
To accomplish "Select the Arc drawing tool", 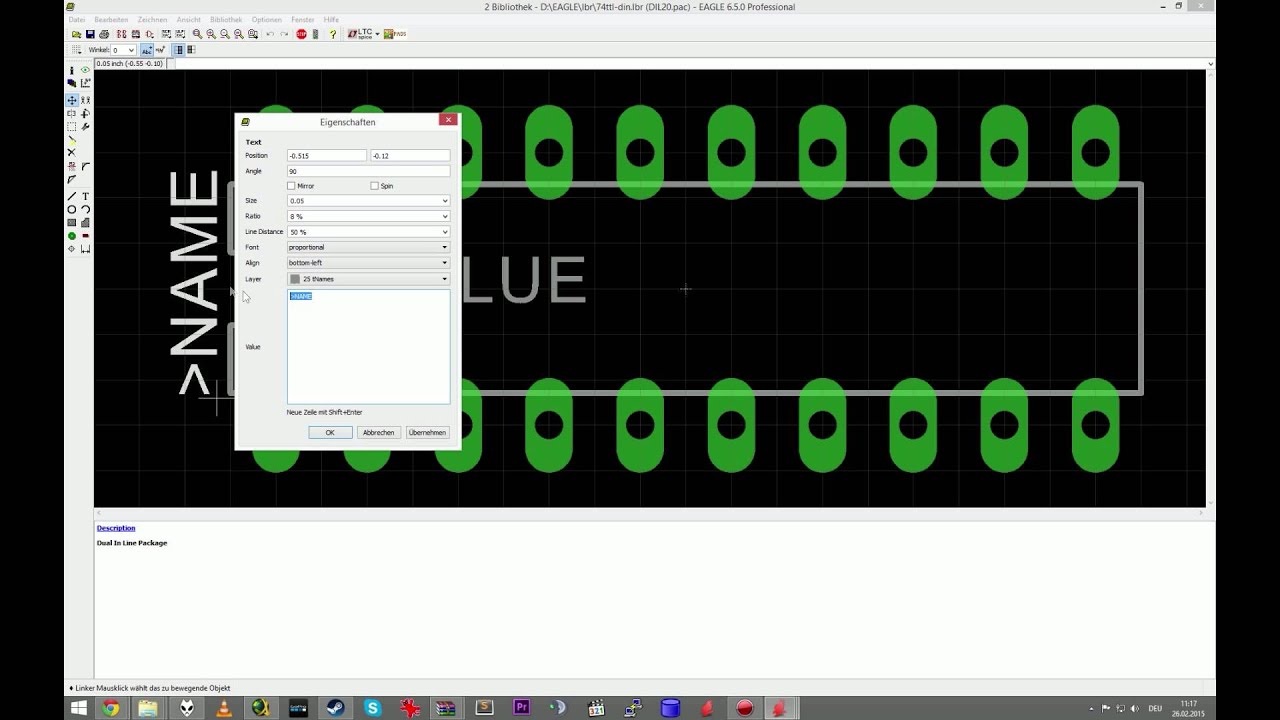I will point(86,209).
